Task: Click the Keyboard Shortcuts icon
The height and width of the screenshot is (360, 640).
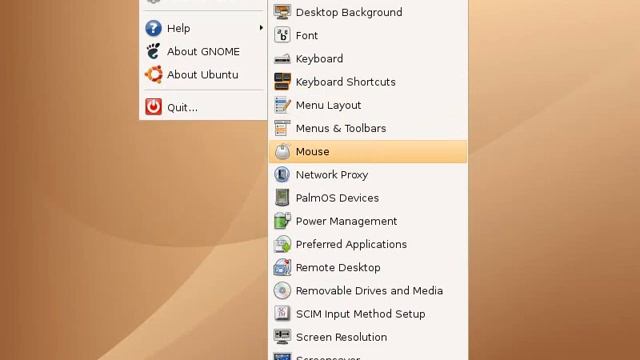Action: click(282, 82)
